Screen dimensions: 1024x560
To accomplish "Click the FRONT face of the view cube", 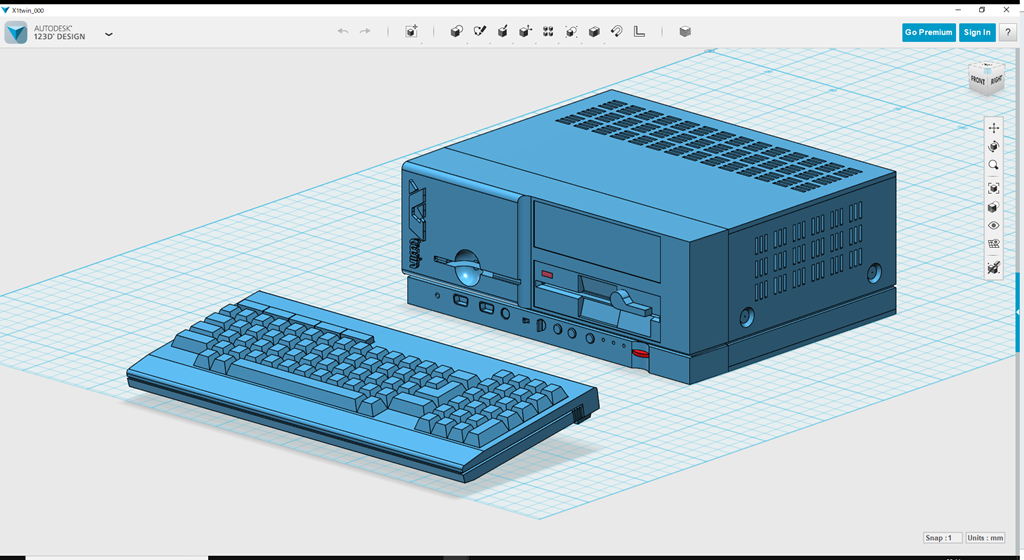I will pos(977,81).
